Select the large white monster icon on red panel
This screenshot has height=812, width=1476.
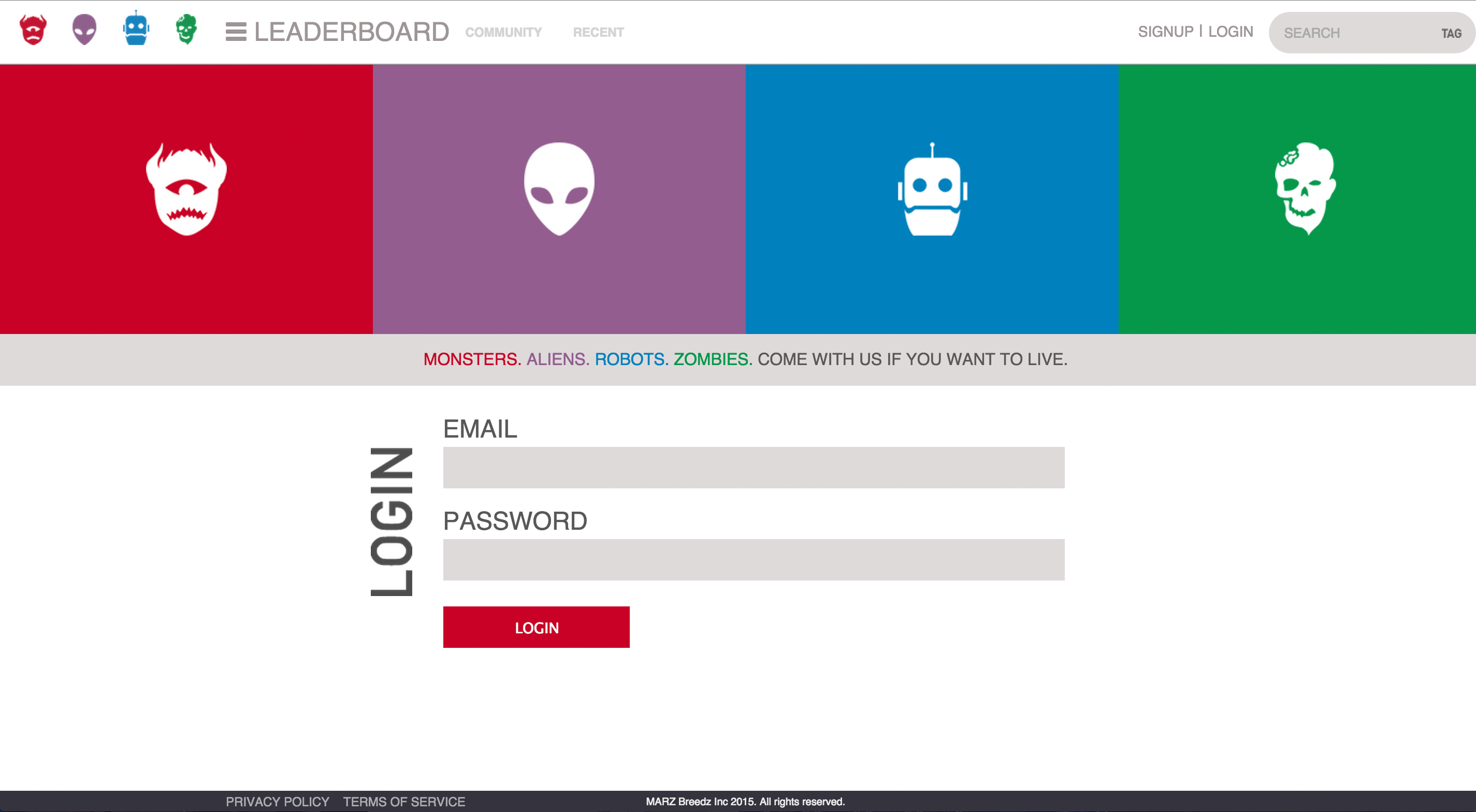[186, 189]
